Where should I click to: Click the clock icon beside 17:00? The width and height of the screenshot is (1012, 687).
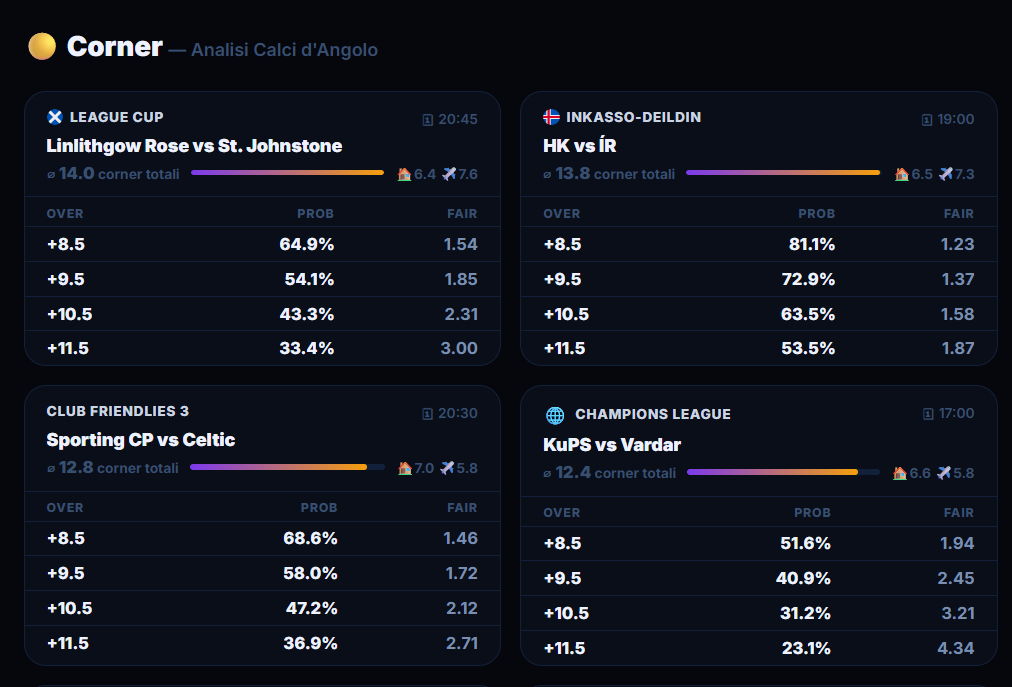(928, 414)
